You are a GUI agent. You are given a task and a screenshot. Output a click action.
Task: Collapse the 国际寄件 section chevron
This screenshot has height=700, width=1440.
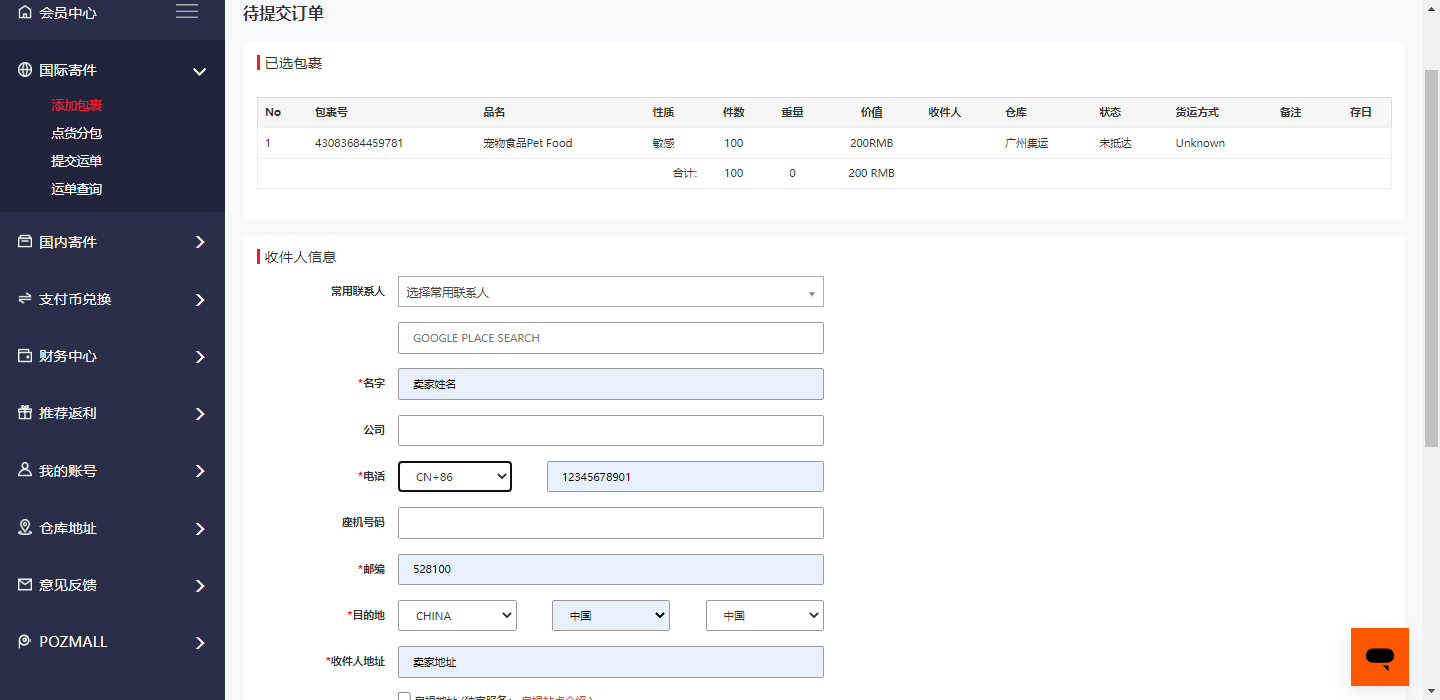200,71
